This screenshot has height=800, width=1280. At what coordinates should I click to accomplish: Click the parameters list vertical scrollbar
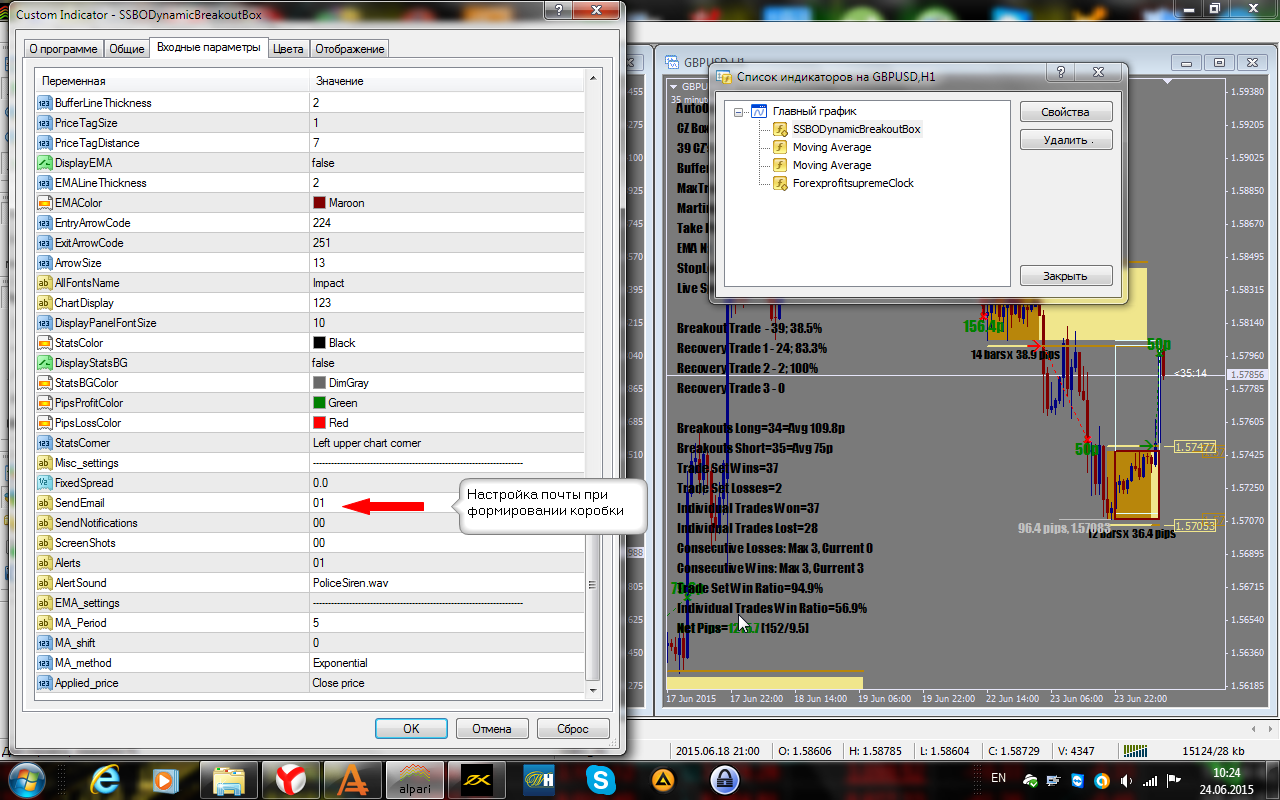click(593, 384)
